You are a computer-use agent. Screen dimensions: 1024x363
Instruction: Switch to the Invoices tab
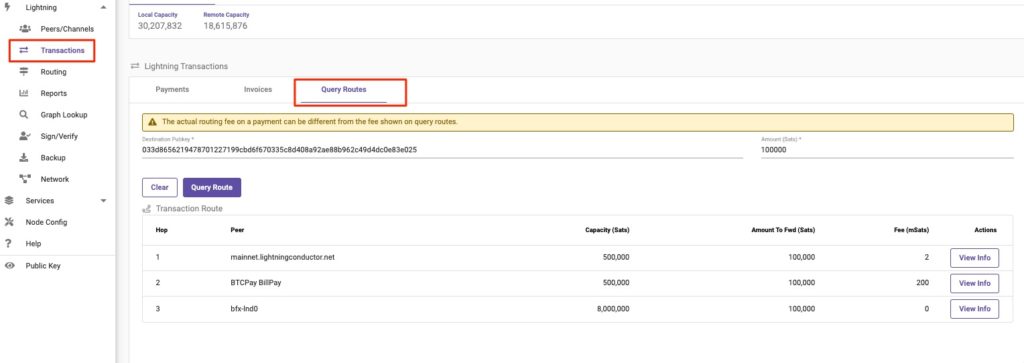[x=258, y=89]
